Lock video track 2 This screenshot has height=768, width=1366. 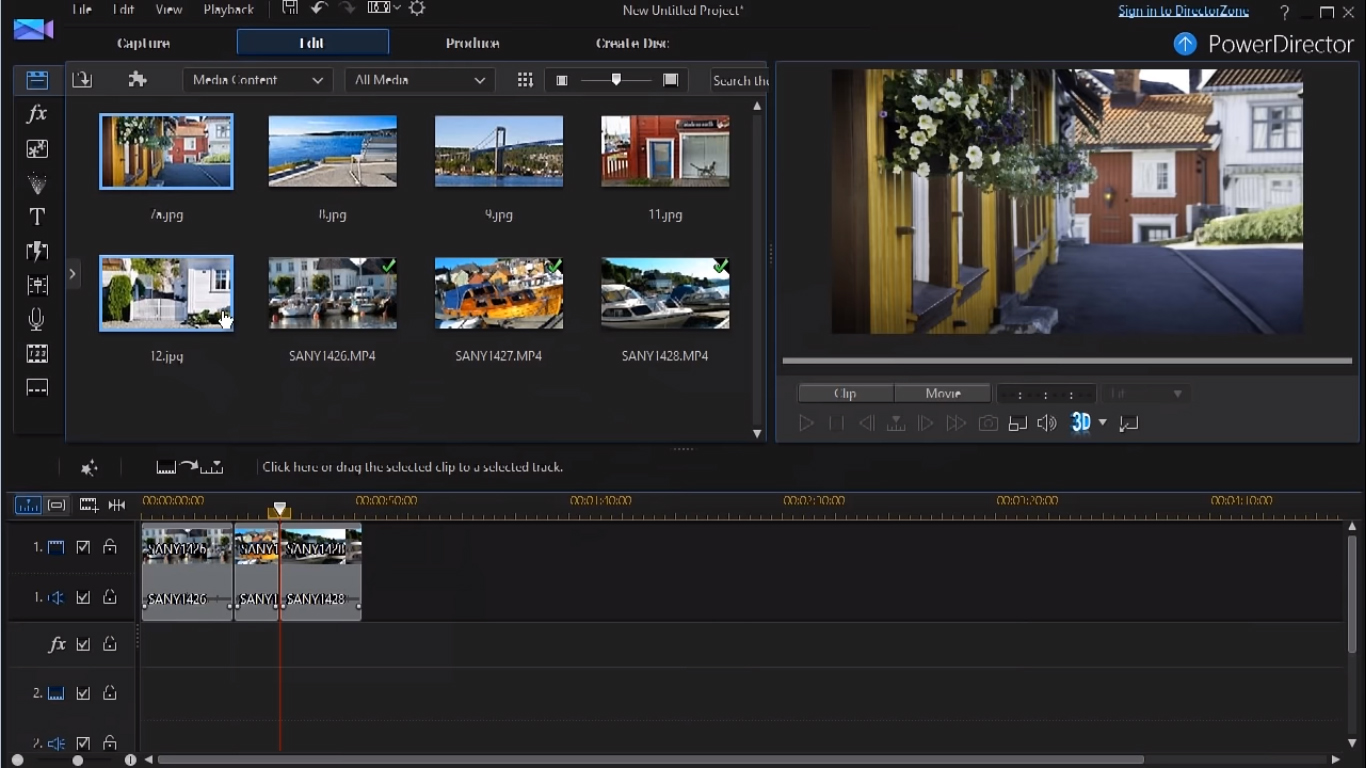[x=110, y=693]
